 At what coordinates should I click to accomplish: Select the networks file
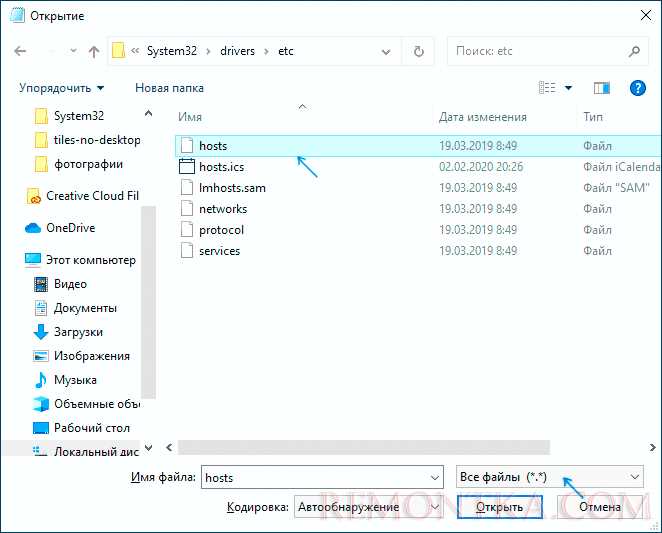[x=418, y=209]
